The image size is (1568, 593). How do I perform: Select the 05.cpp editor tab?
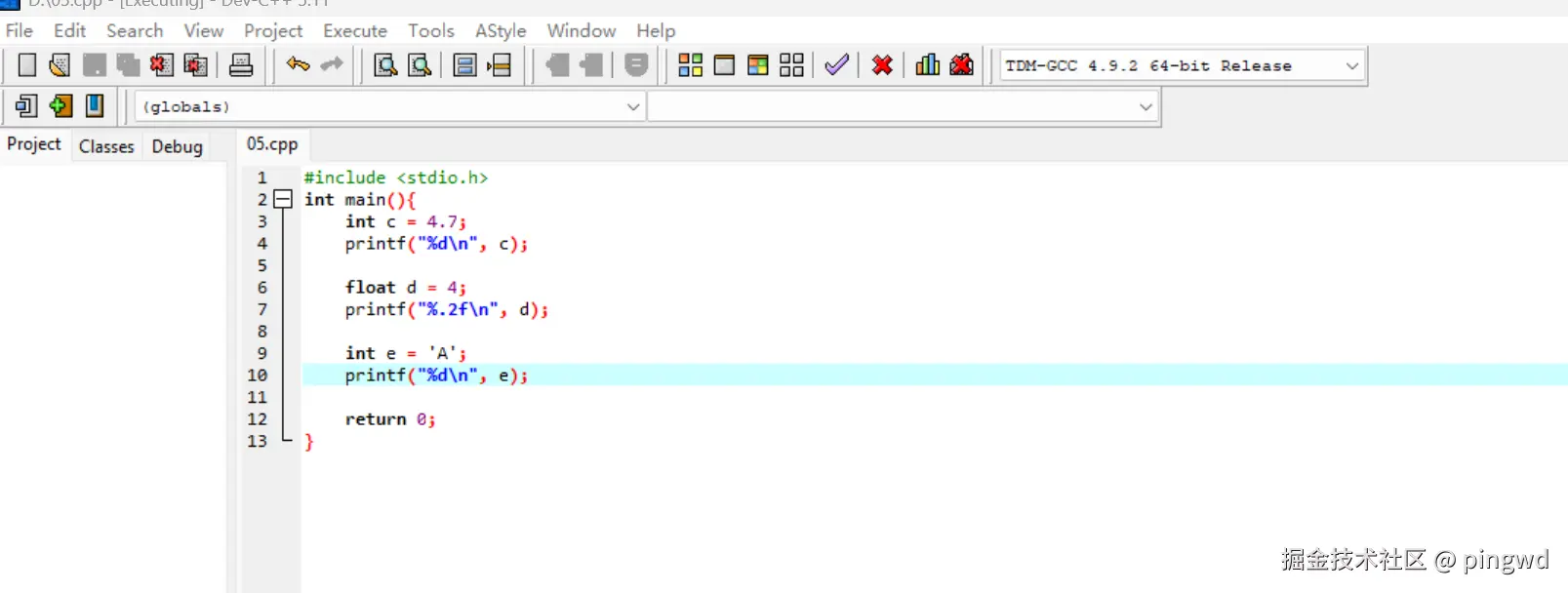tap(272, 144)
